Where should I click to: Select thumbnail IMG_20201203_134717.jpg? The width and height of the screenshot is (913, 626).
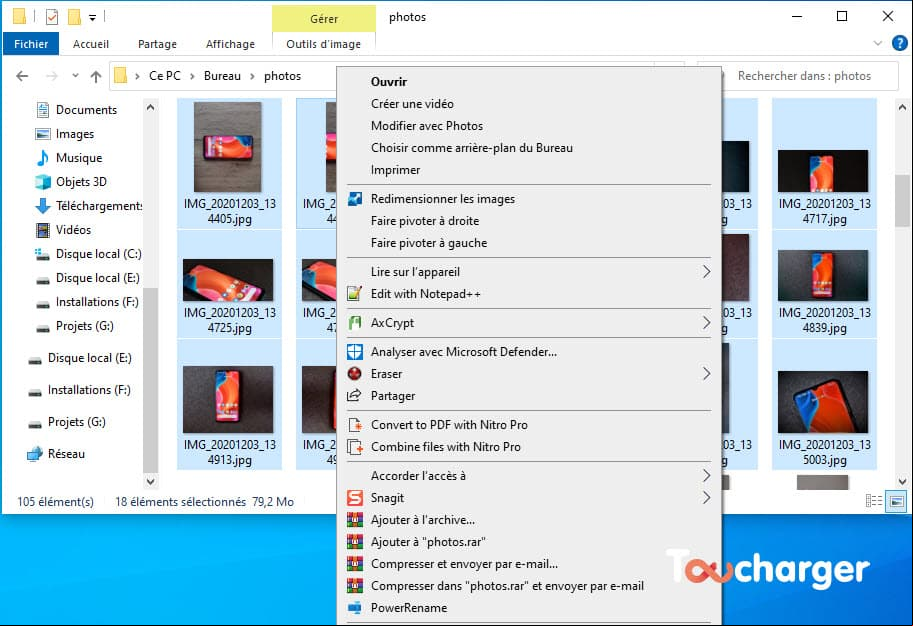click(x=824, y=163)
